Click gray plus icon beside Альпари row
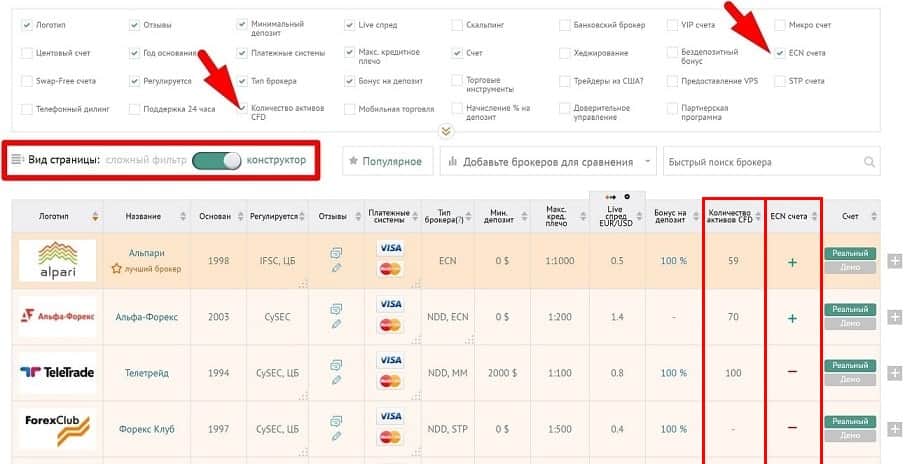912x464 pixels. click(x=895, y=261)
